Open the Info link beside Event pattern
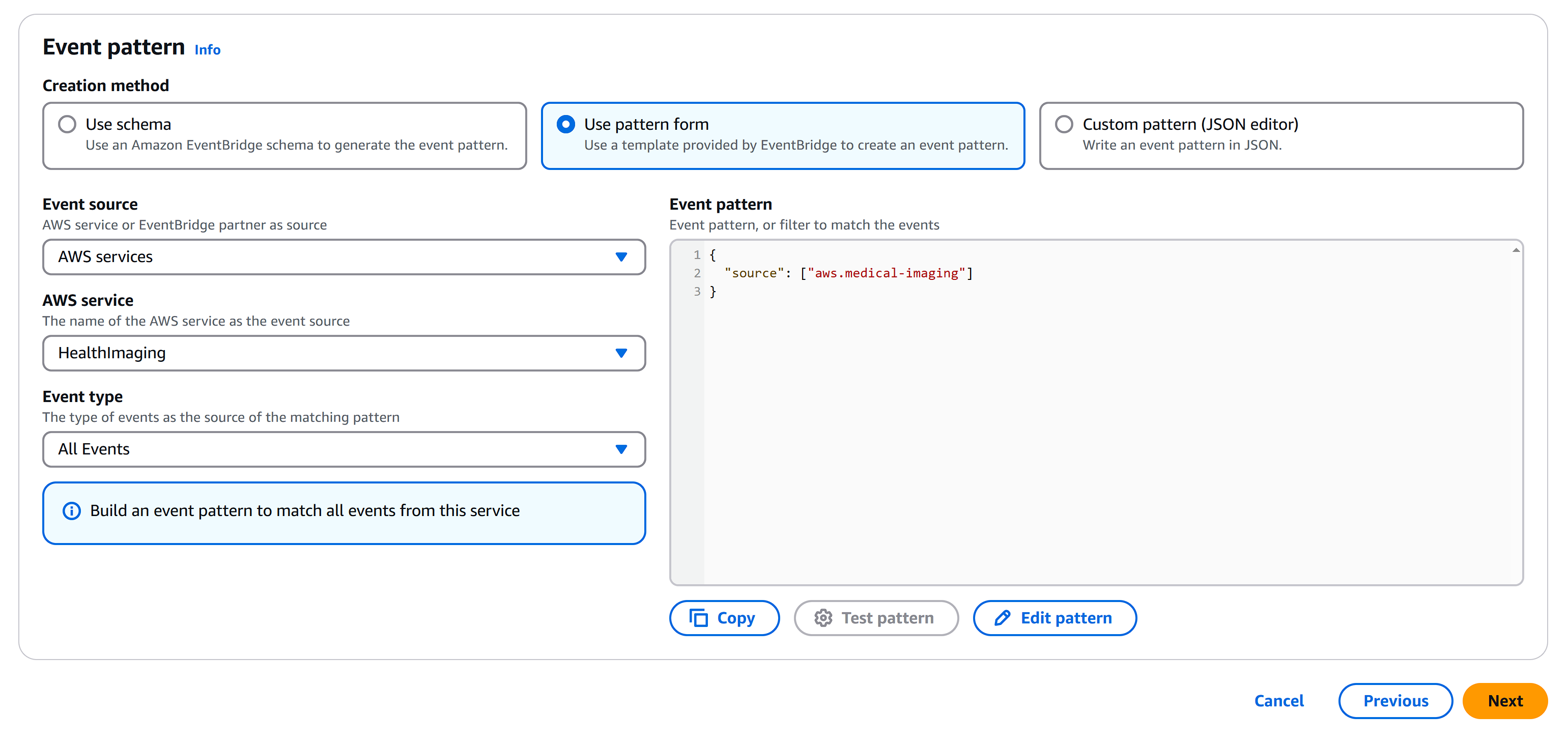Viewport: 1568px width, 742px height. 207,50
